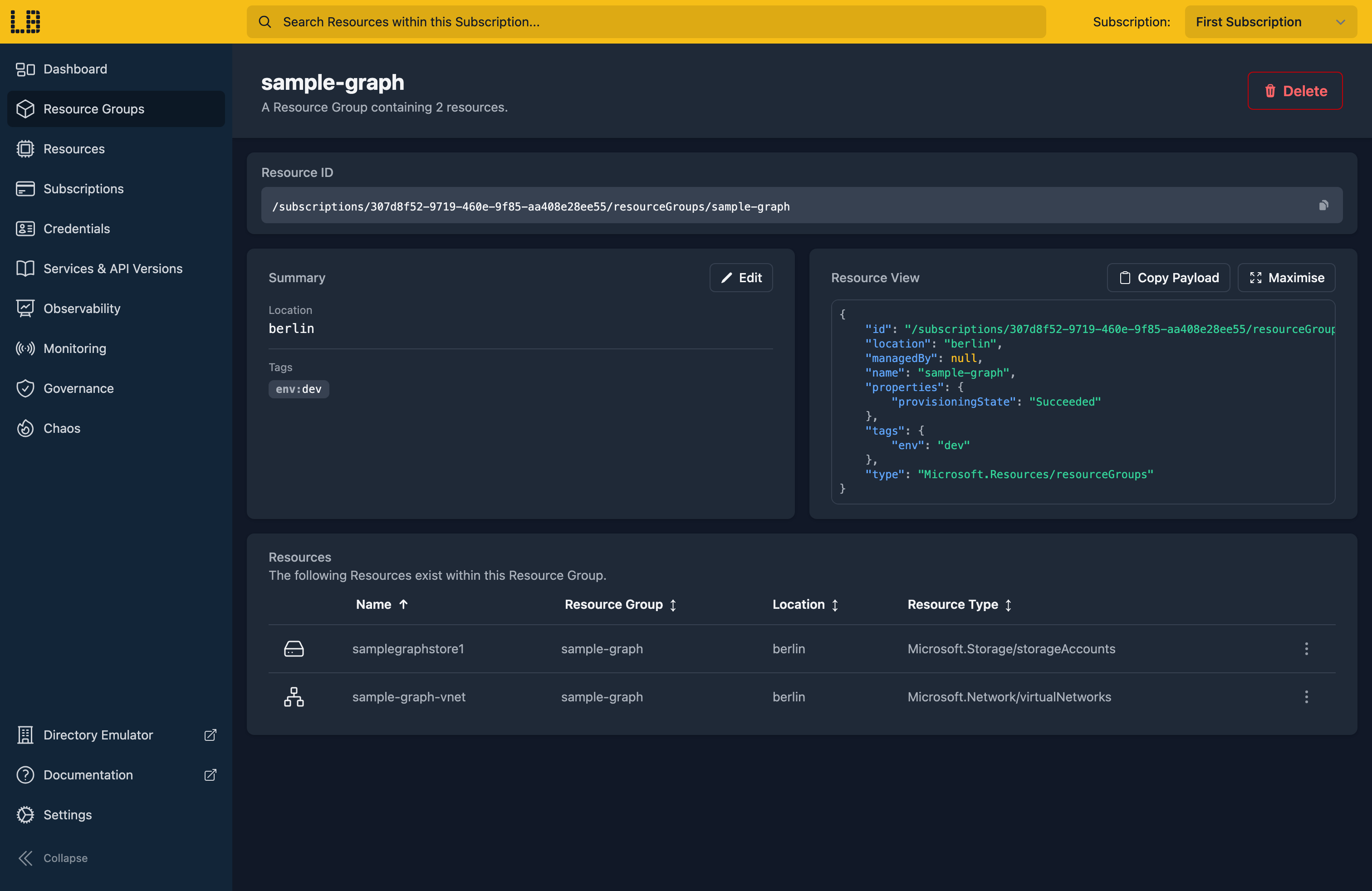
Task: Maximise the Resource View panel
Action: pyautogui.click(x=1286, y=278)
